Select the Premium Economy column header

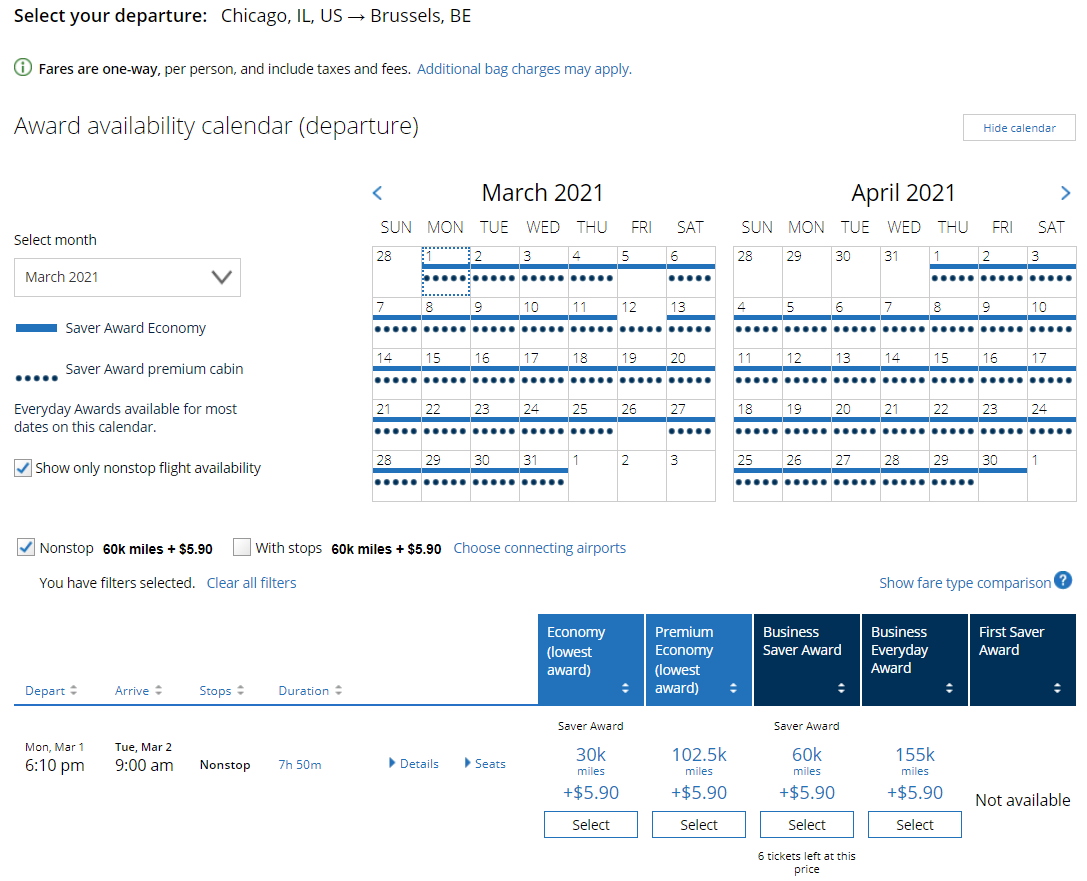(699, 659)
